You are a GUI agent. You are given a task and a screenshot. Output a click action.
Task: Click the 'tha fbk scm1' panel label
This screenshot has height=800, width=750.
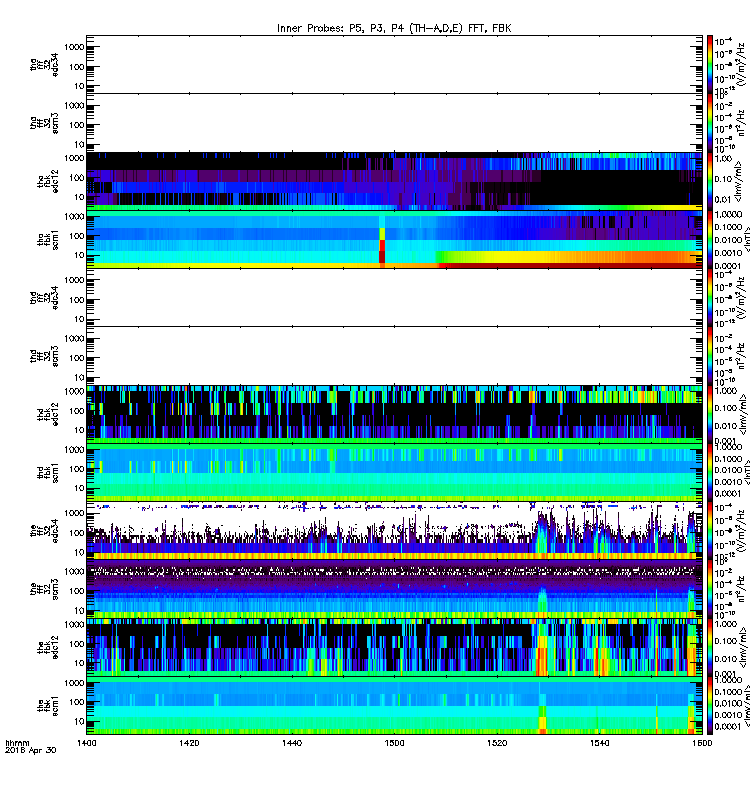(48, 240)
